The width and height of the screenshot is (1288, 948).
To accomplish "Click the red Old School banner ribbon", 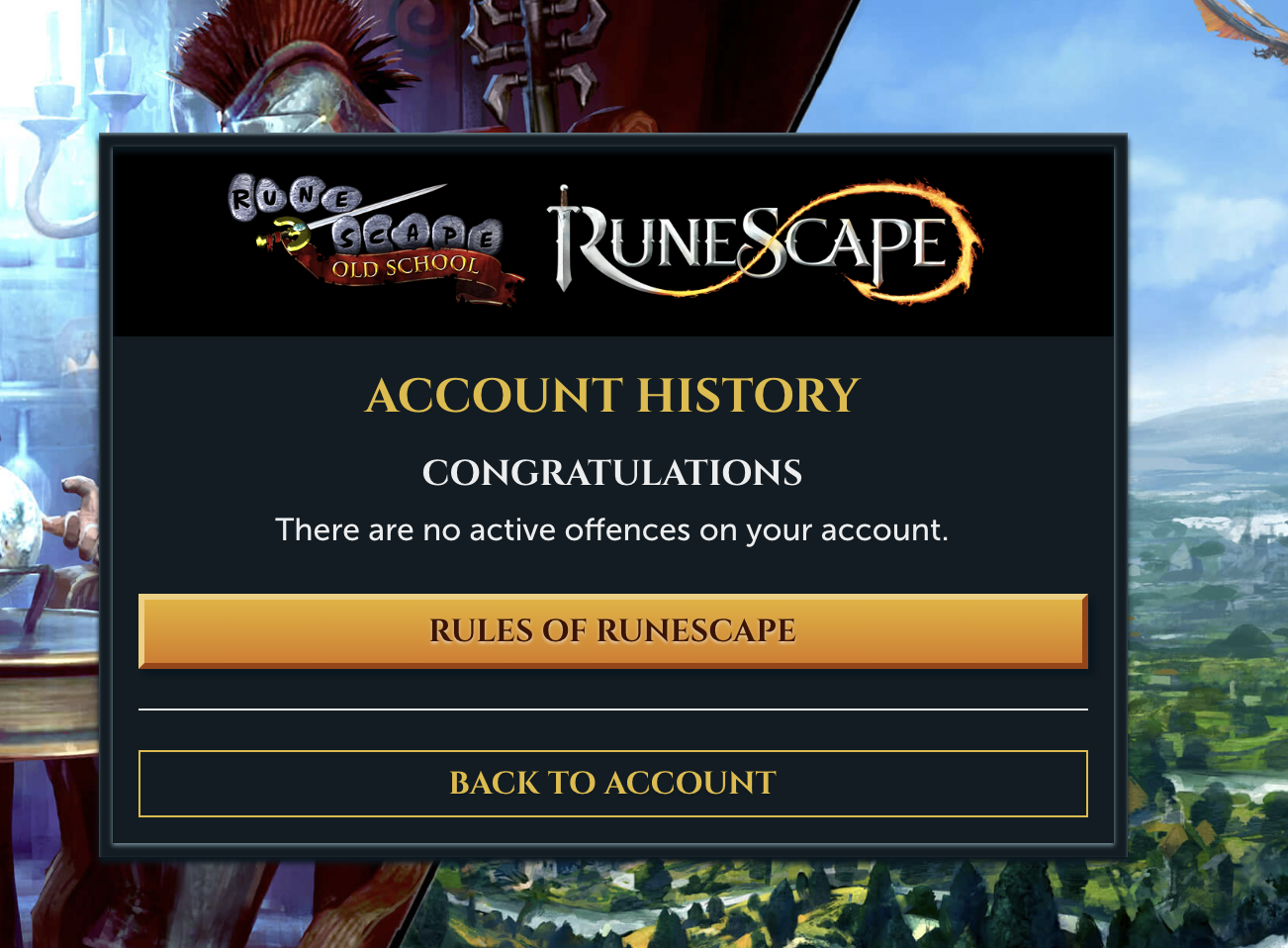I will 415,270.
